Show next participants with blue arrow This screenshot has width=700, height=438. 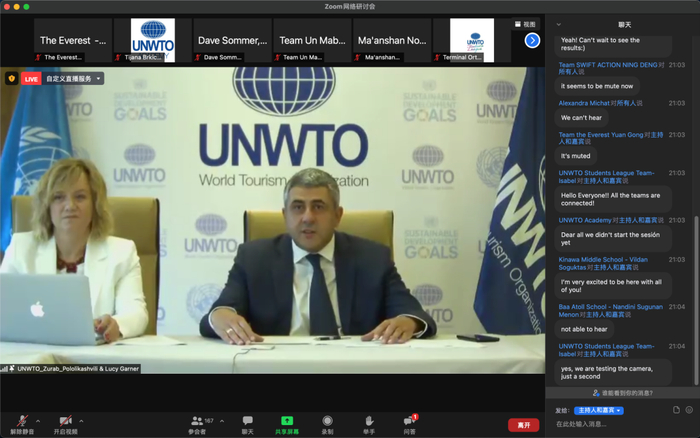tap(532, 40)
